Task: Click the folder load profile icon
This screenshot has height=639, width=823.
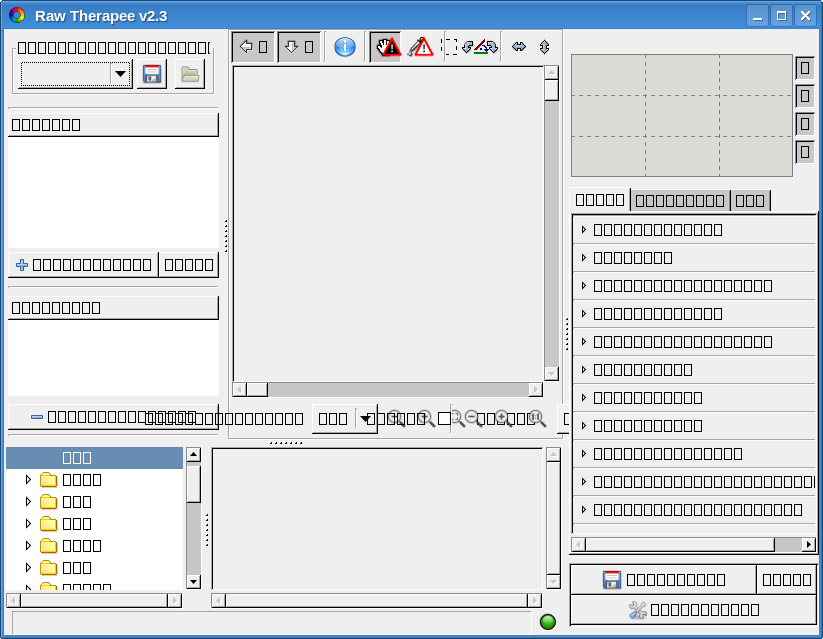Action: click(189, 74)
